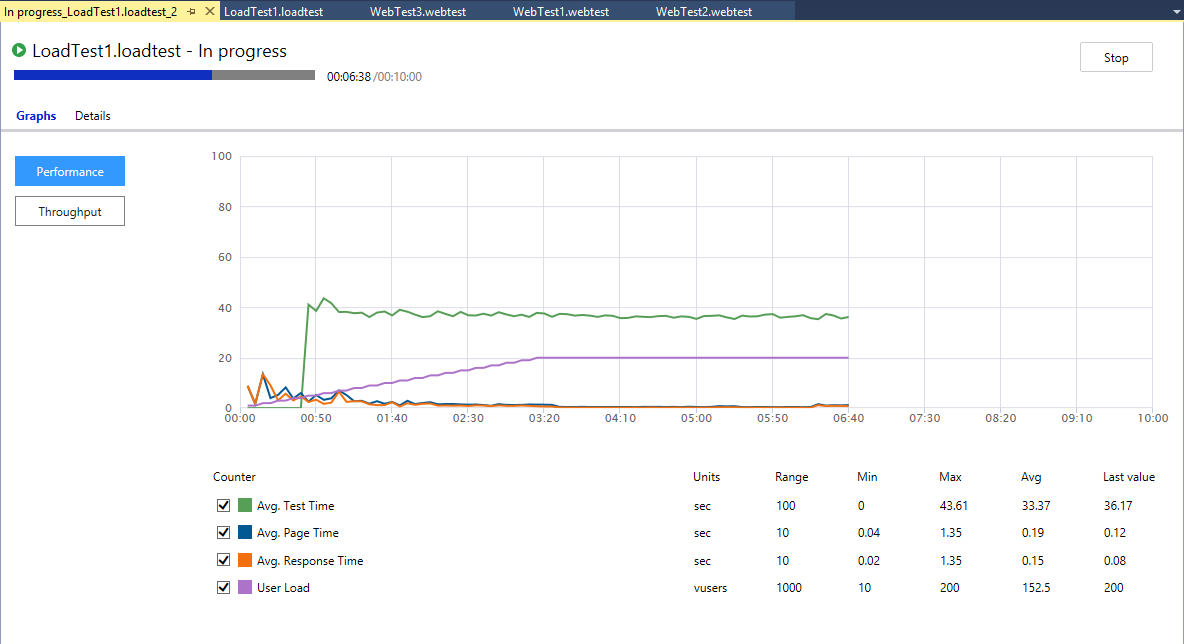Click the blue Avg. Page Time swatch
Screen dimensions: 1184x644
pos(245,533)
